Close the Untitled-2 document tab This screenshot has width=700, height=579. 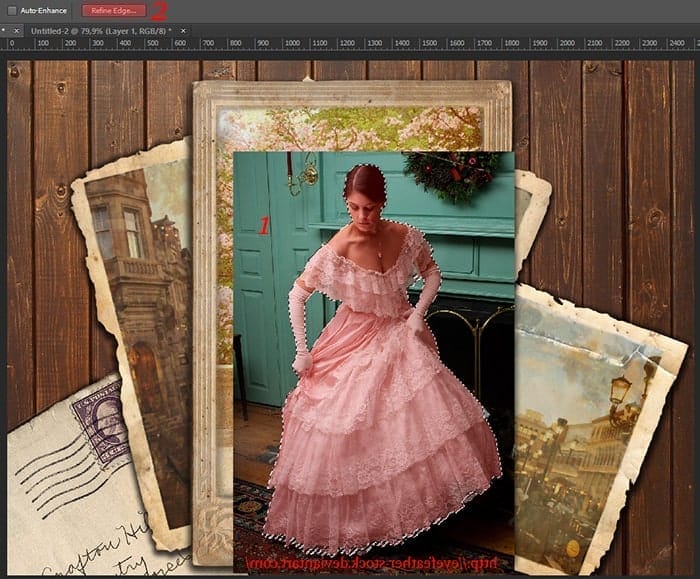(183, 31)
